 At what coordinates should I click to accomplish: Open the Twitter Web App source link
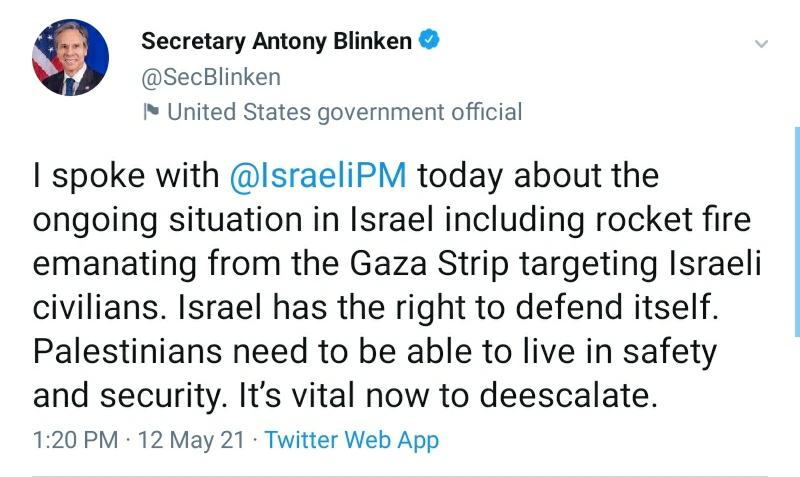(352, 439)
